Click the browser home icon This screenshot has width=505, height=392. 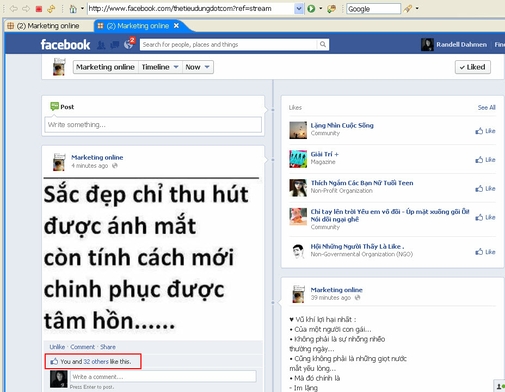(x=73, y=9)
